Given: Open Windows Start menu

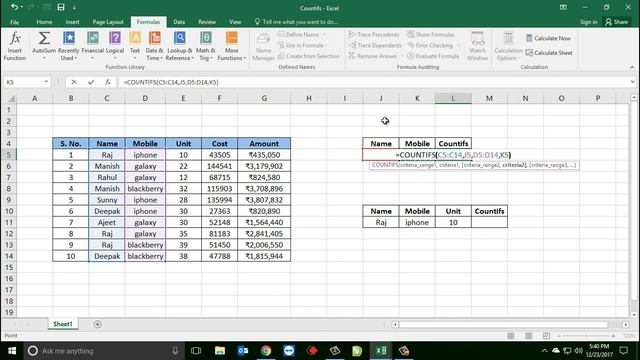Looking at the screenshot, I should 11,351.
